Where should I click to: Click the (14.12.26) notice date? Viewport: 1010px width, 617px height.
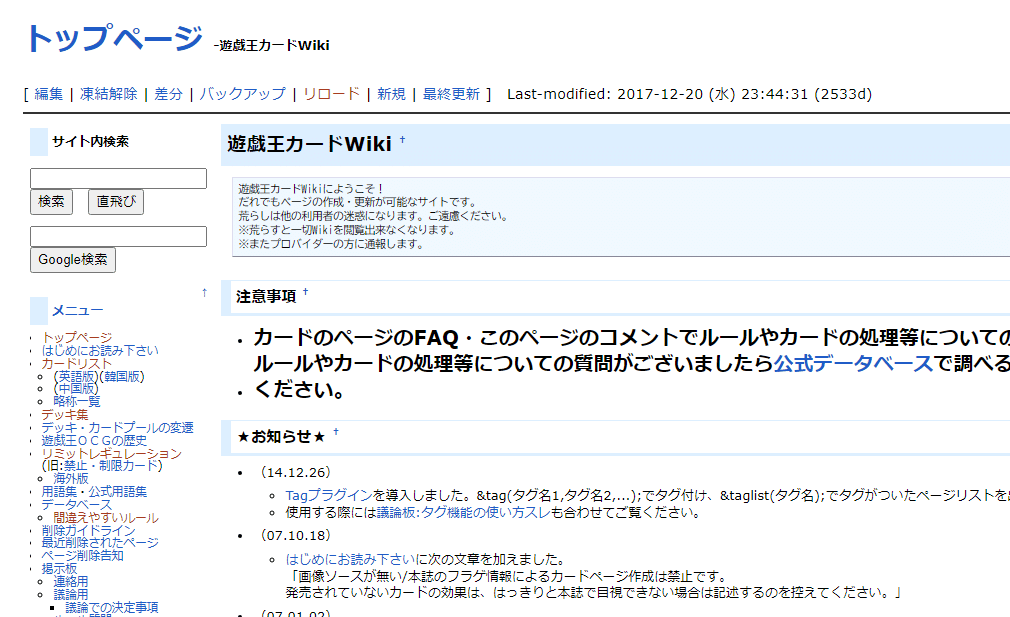(x=295, y=472)
